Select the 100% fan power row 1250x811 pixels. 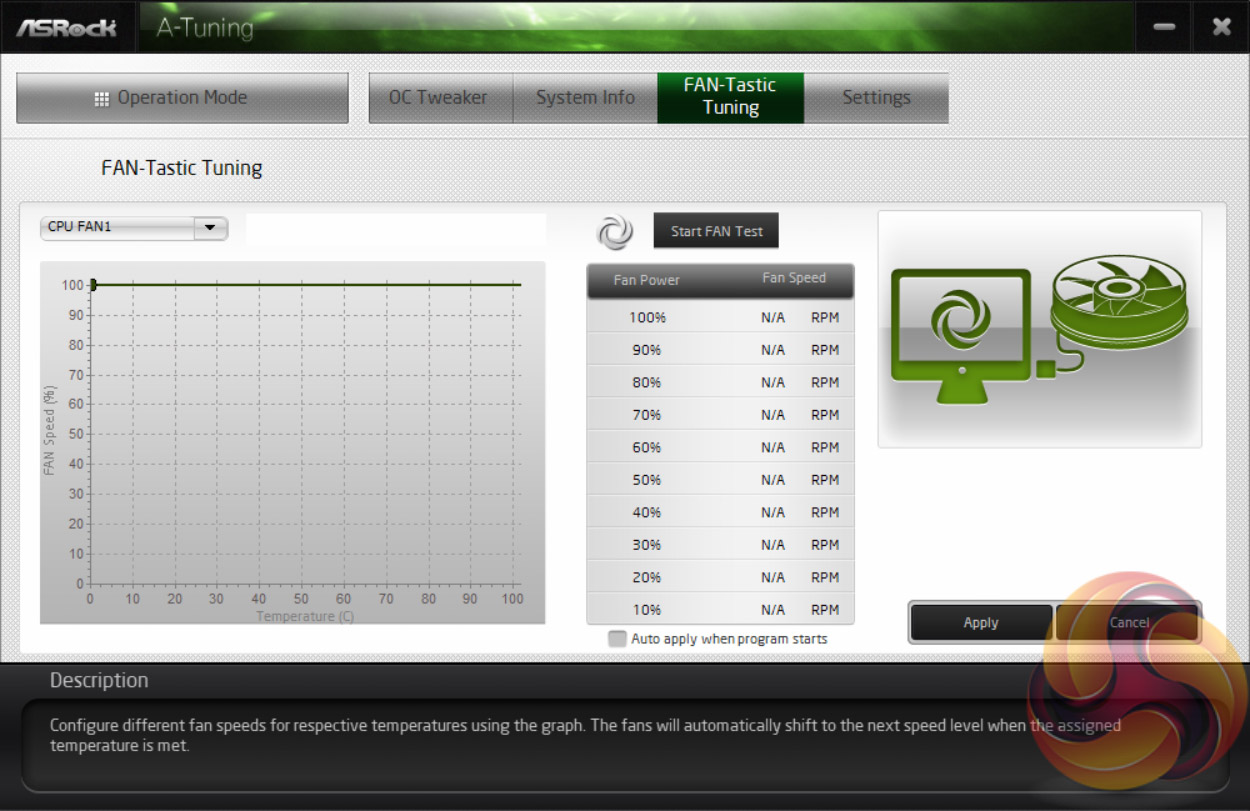coord(720,318)
